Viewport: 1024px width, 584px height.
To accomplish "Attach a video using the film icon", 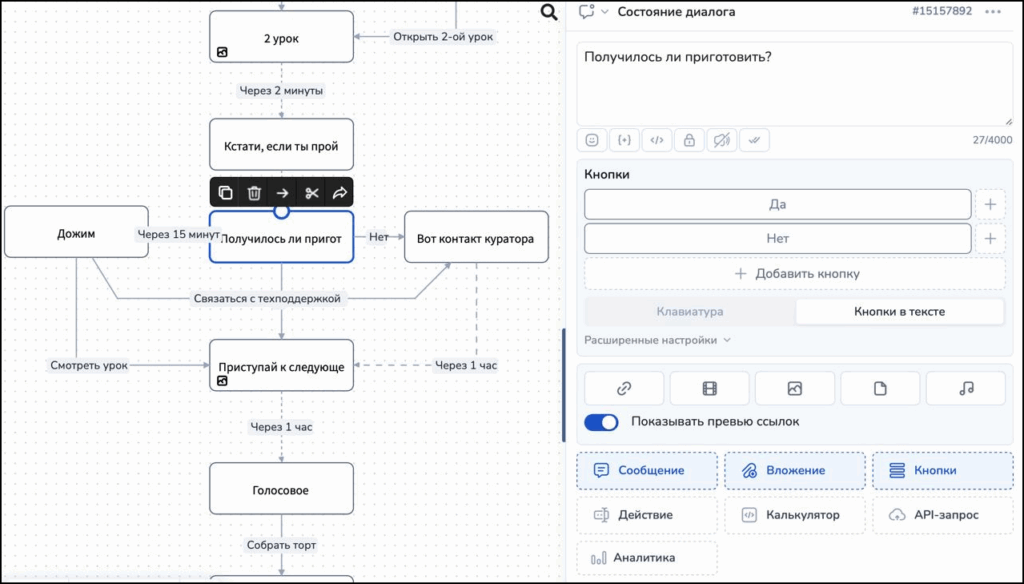I will click(709, 388).
